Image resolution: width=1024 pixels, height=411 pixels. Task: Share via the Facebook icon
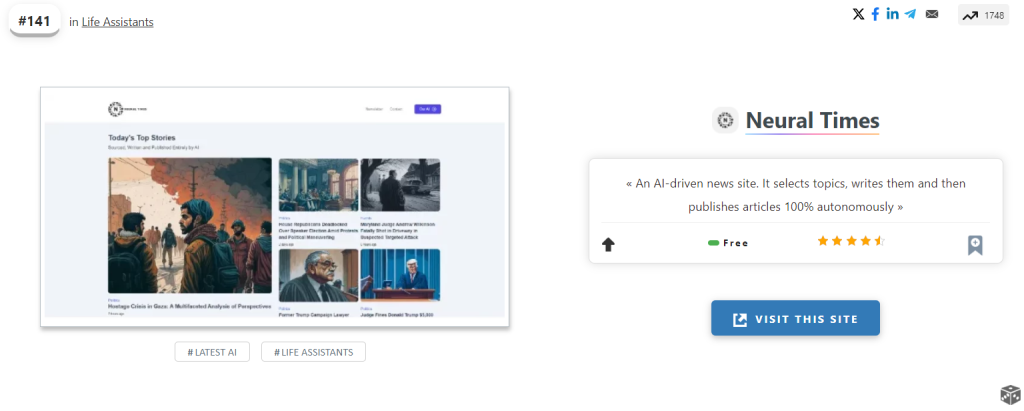[x=875, y=14]
